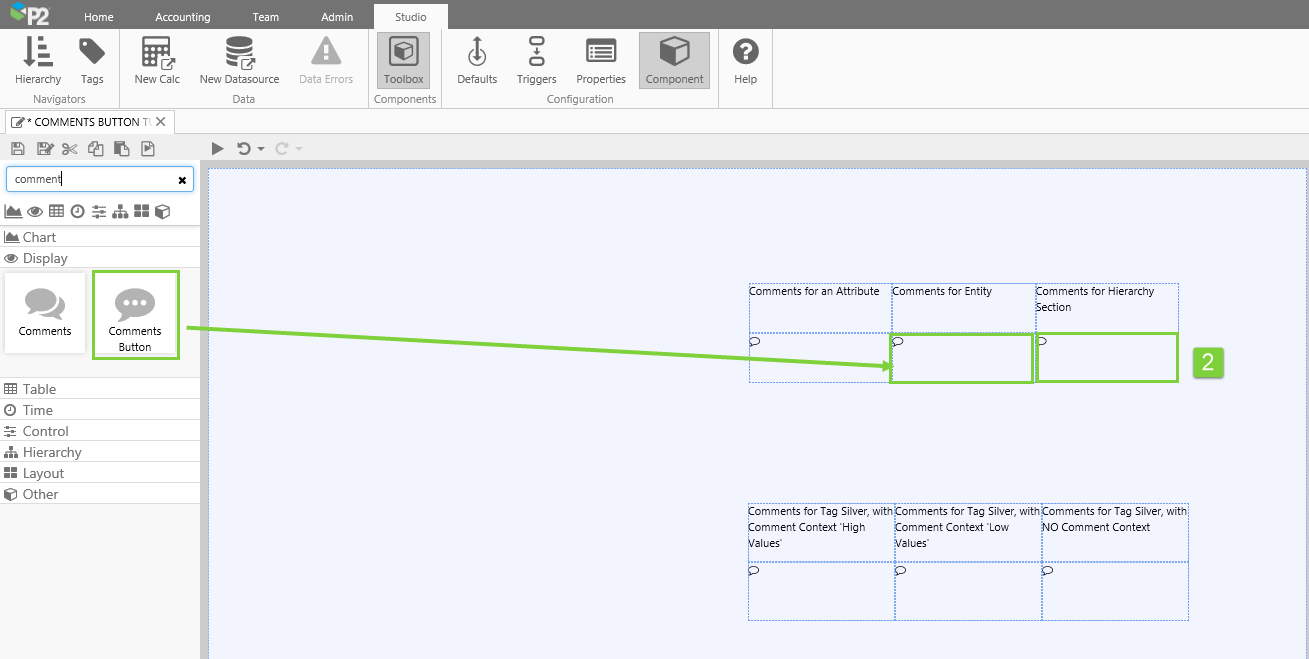Toggle the Toolbox panel

(404, 61)
